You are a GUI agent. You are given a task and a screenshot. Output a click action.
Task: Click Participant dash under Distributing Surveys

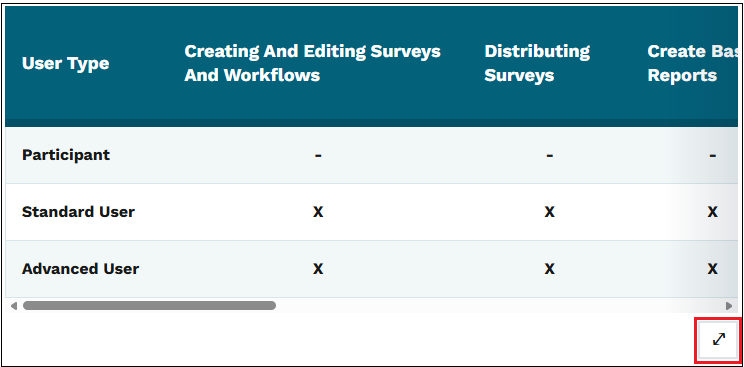(549, 155)
